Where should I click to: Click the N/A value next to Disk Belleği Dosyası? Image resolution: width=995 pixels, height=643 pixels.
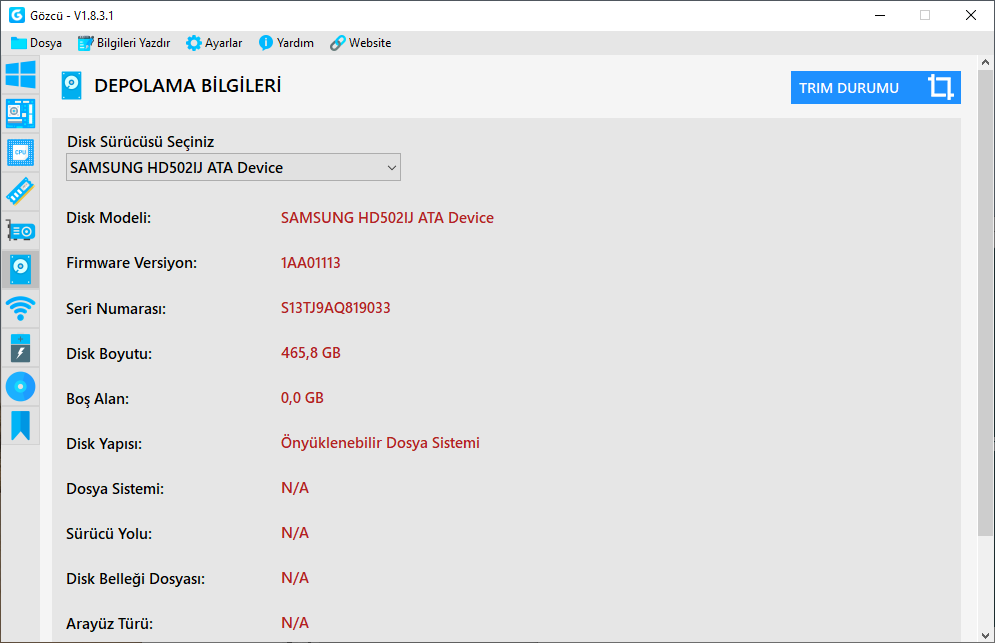coord(295,578)
